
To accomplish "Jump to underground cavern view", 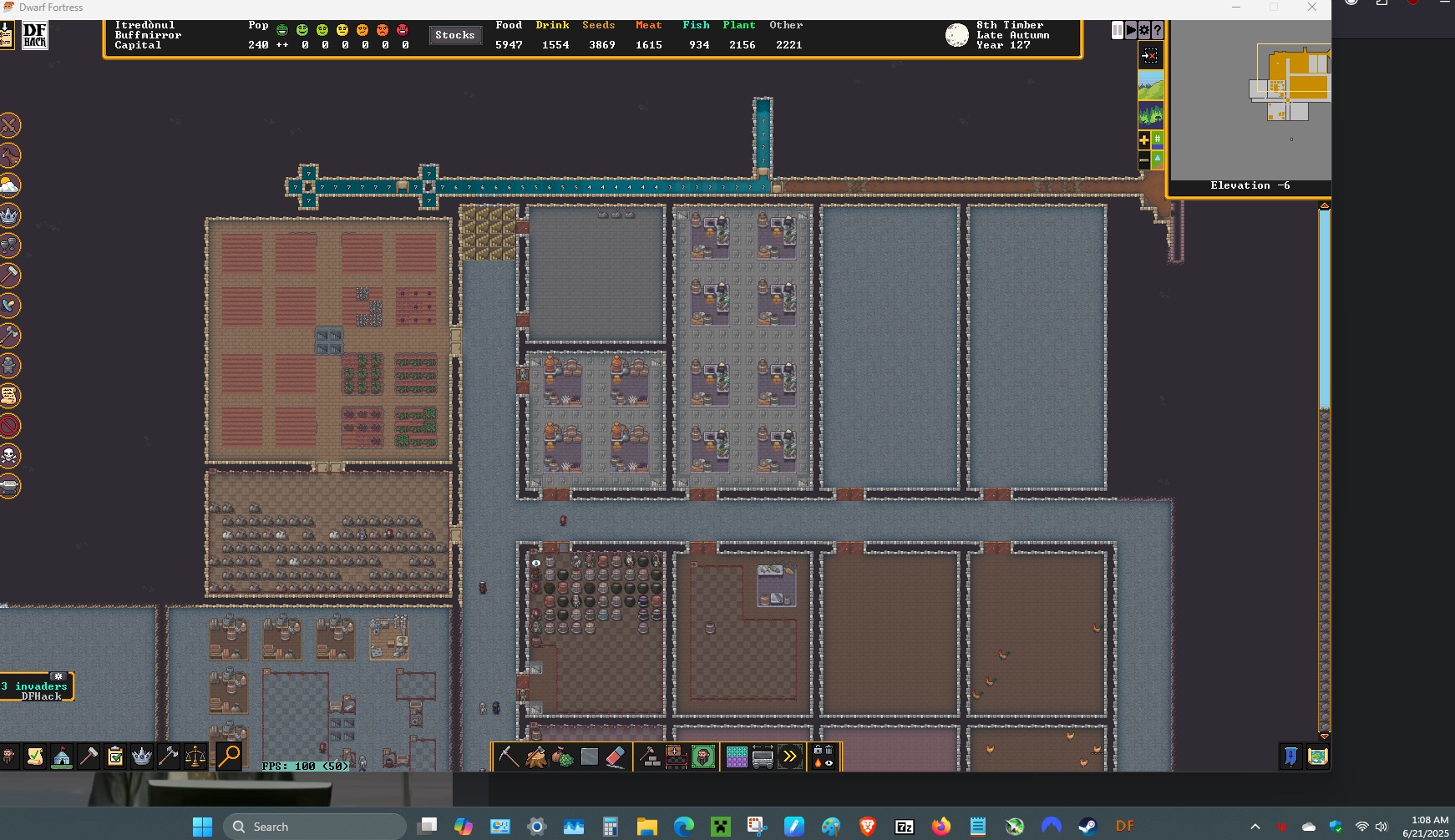I will [1150, 114].
